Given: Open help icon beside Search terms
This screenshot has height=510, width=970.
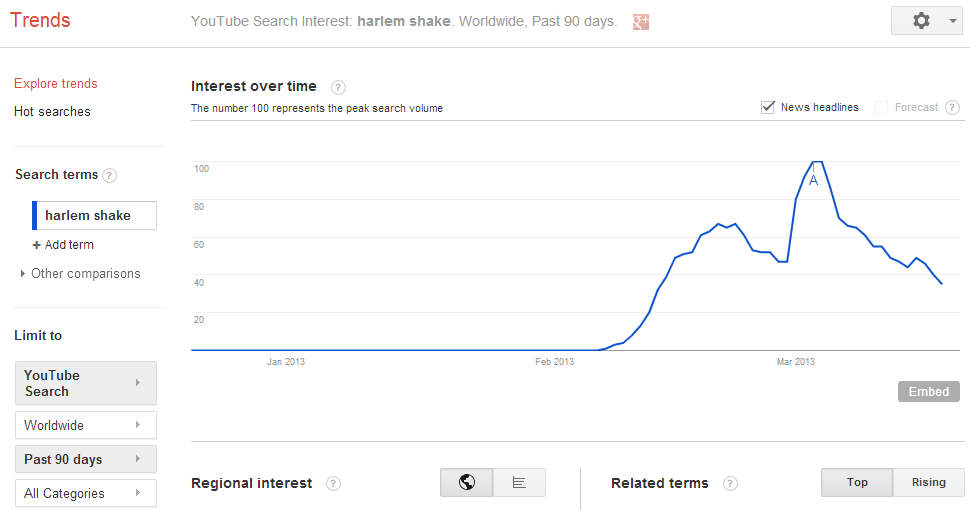Looking at the screenshot, I should tap(109, 175).
